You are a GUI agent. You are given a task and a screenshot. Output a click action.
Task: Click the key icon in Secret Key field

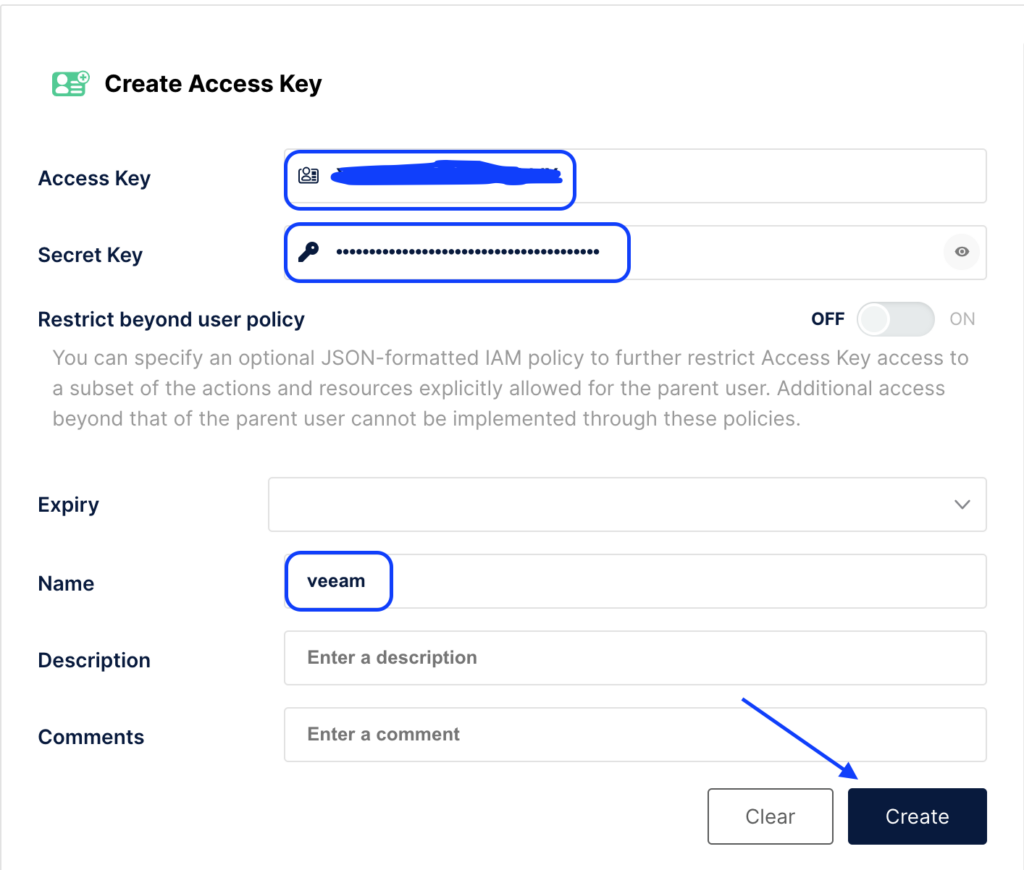308,252
